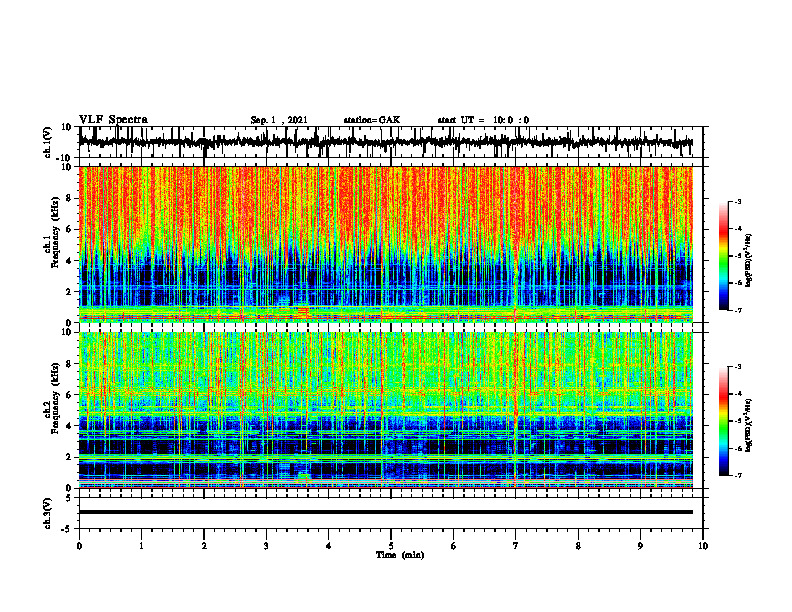Click the ch.1 colorbar log(PSD) label

click(x=749, y=260)
